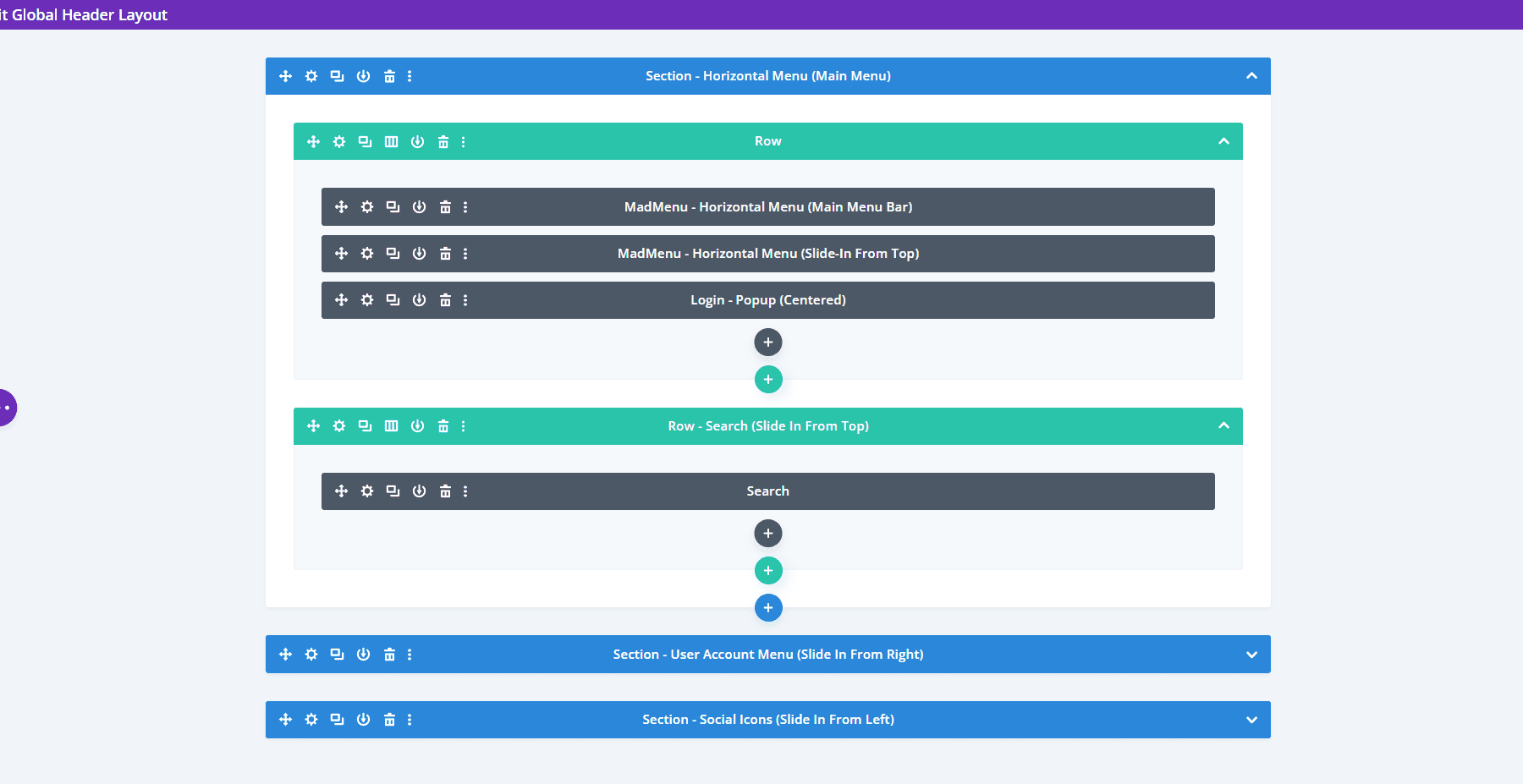Image resolution: width=1523 pixels, height=784 pixels.
Task: Toggle disable on the Search module
Action: [x=419, y=491]
